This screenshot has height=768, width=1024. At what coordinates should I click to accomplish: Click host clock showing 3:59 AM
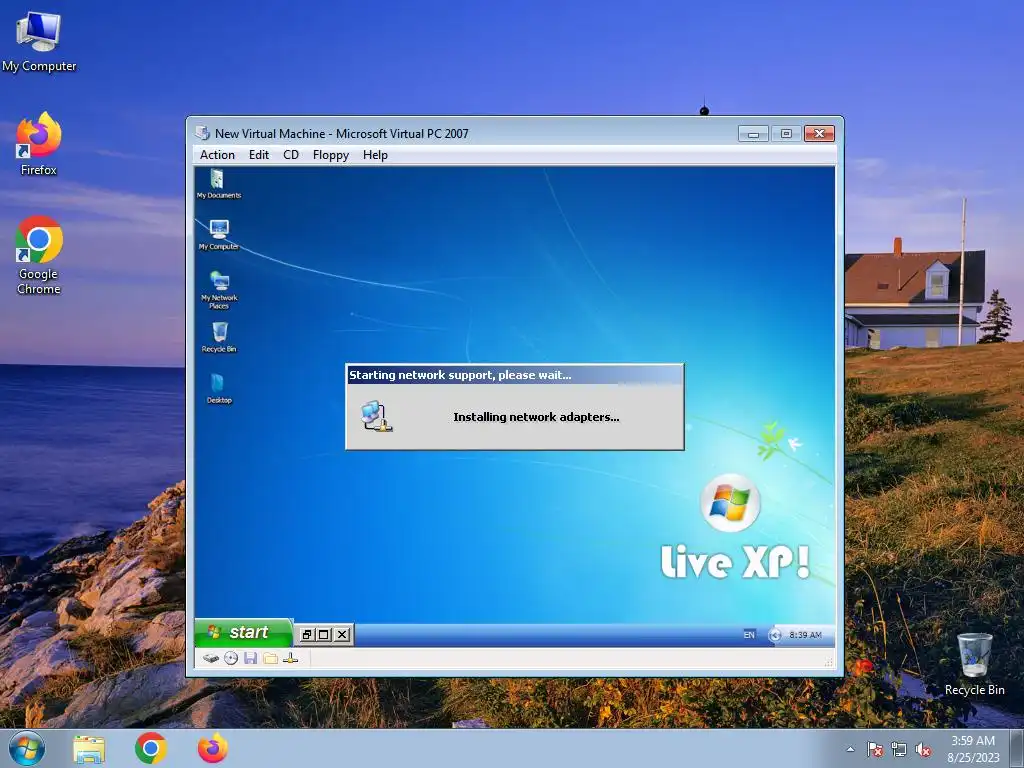(973, 749)
